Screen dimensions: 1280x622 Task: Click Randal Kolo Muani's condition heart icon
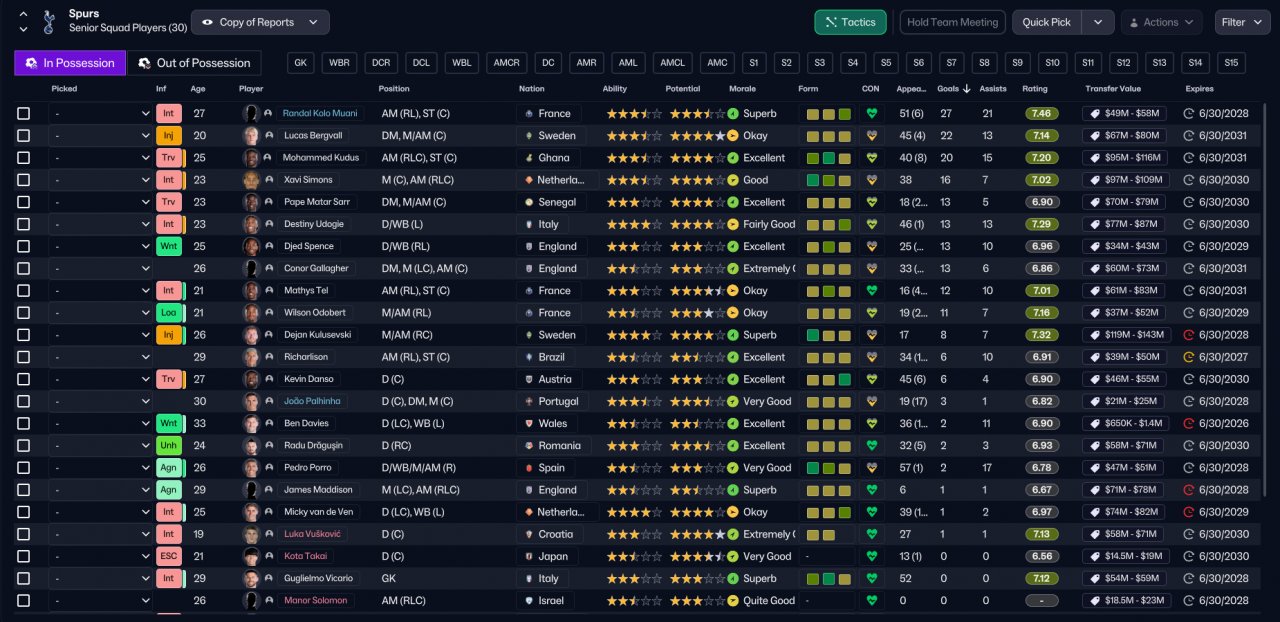point(872,113)
